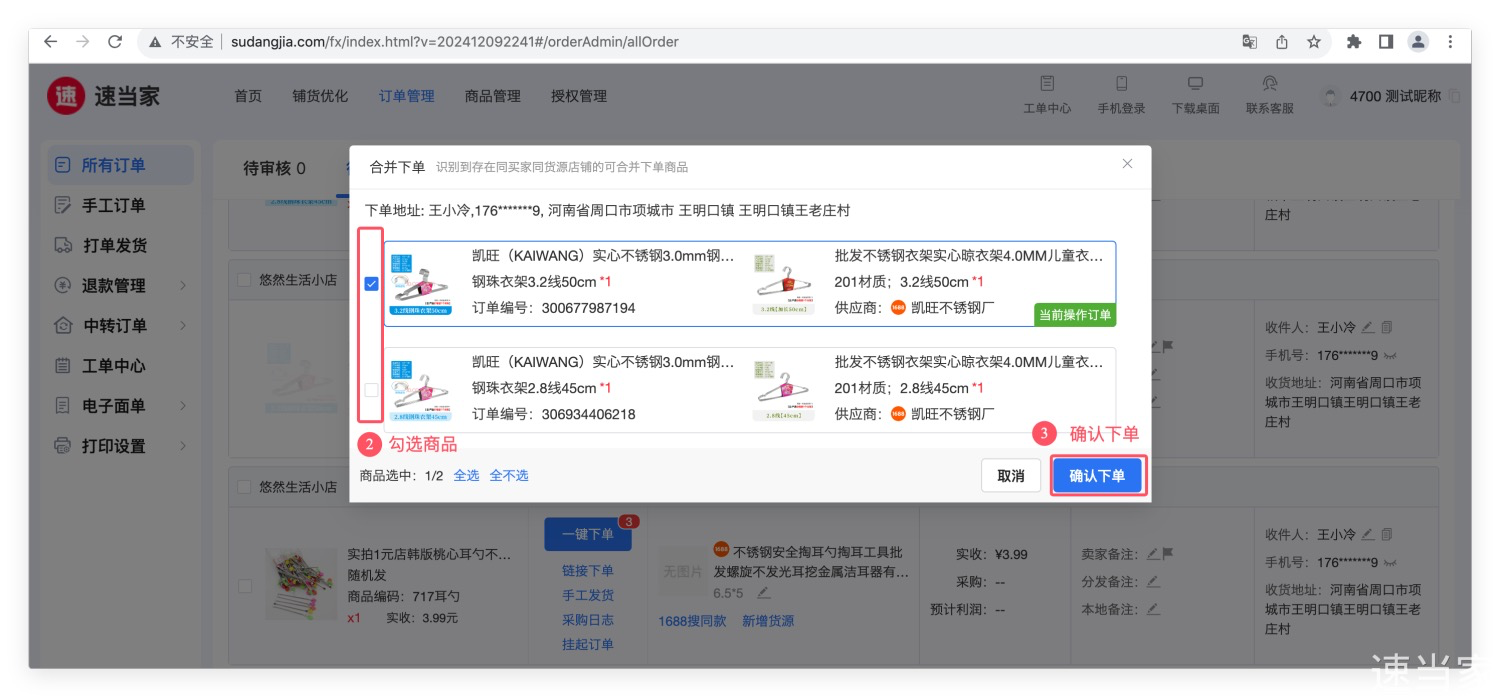Reload the page with browser refresh icon

click(x=115, y=42)
